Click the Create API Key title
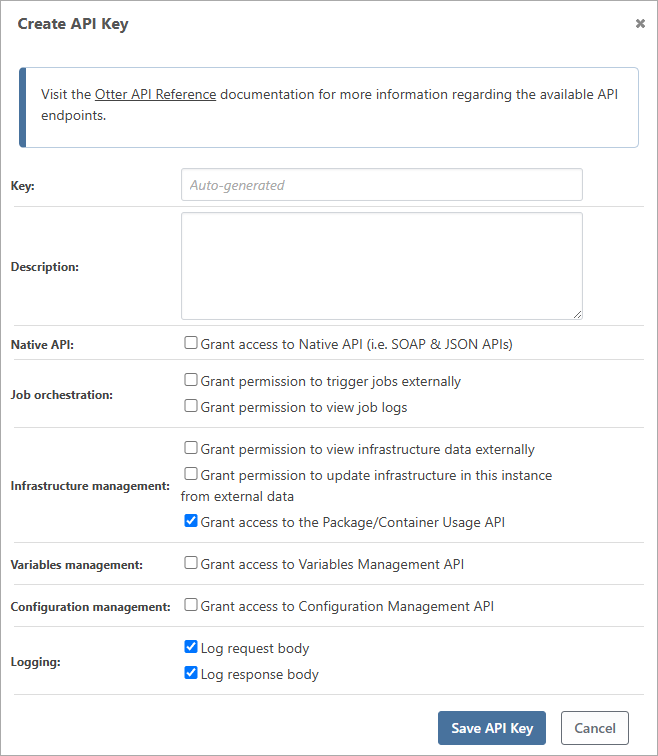This screenshot has height=756, width=658. tap(73, 24)
